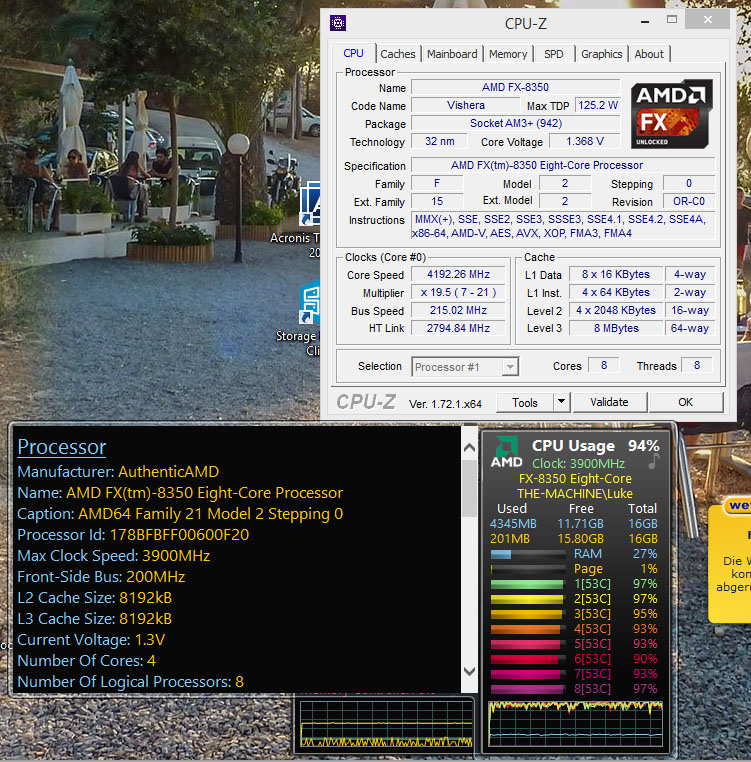Click the Number Of Cores: 4 line
This screenshot has height=762, width=751.
click(x=87, y=661)
